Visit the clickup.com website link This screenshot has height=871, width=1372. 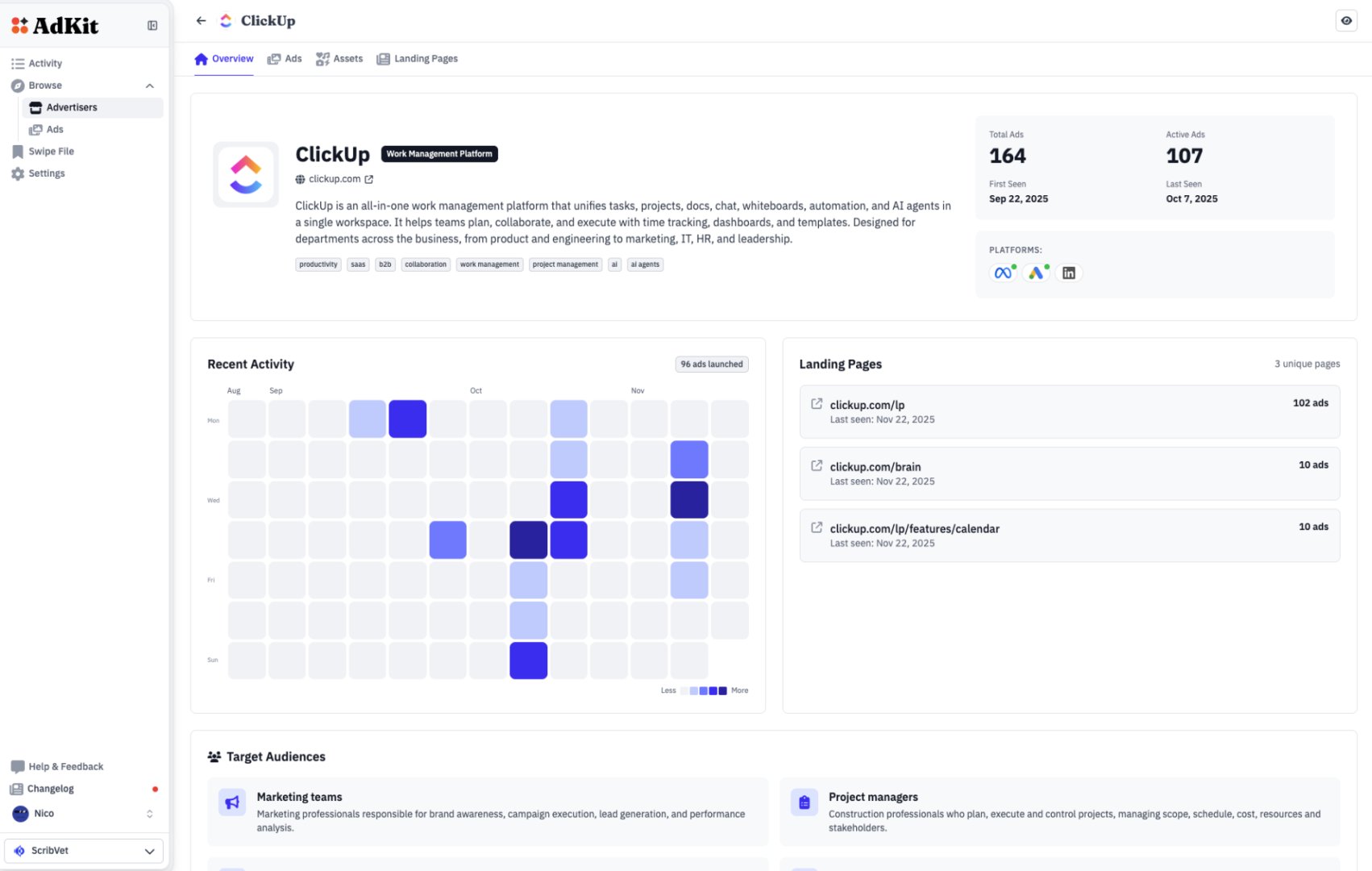pos(333,179)
